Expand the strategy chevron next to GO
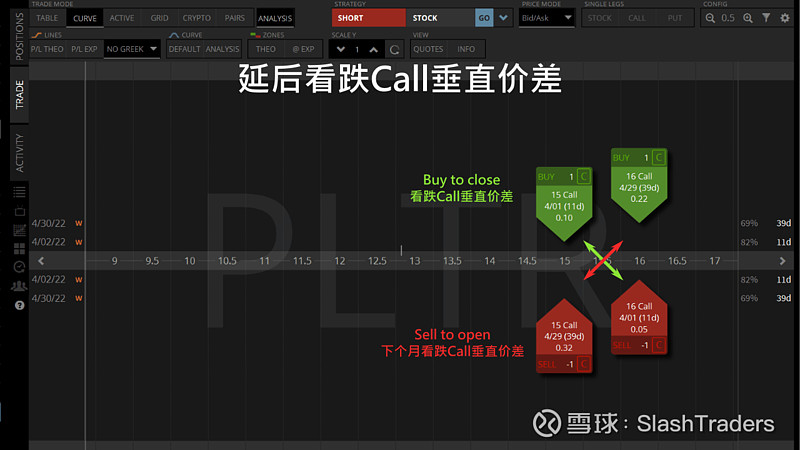The height and width of the screenshot is (450, 800). click(504, 18)
